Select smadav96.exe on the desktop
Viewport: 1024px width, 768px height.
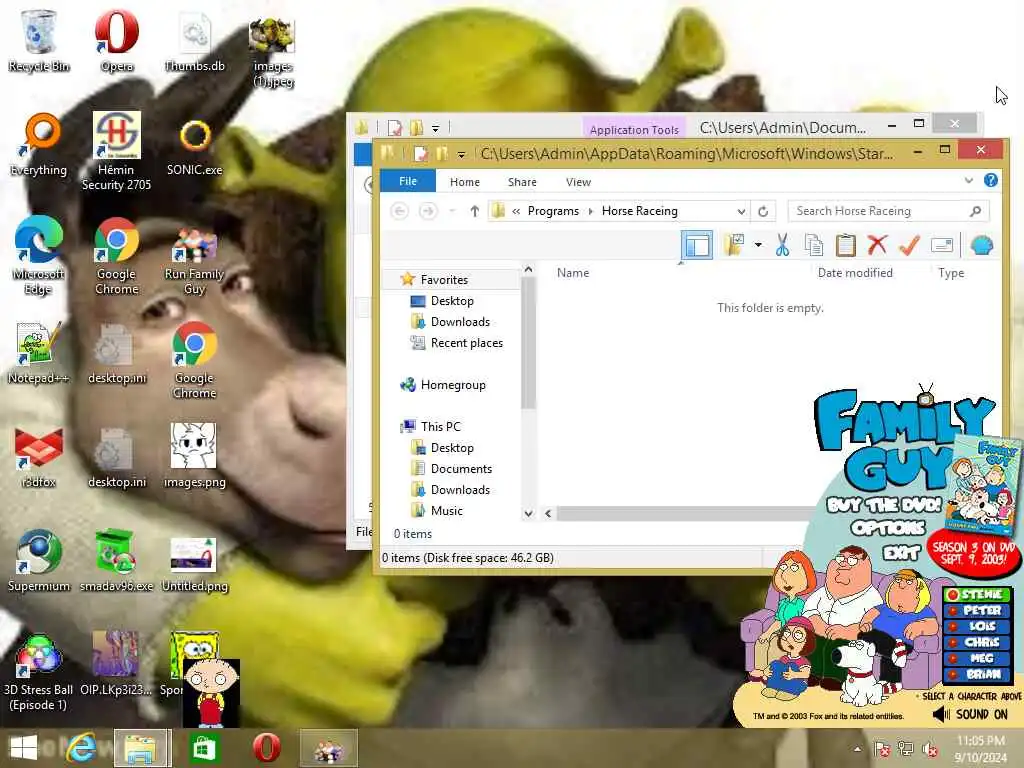[116, 560]
